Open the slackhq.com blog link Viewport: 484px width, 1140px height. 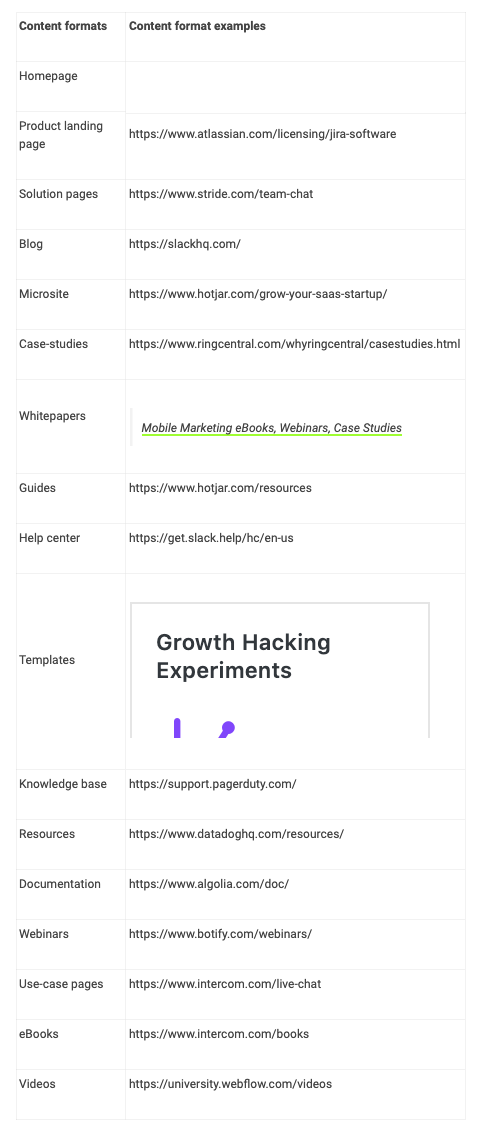(x=185, y=244)
